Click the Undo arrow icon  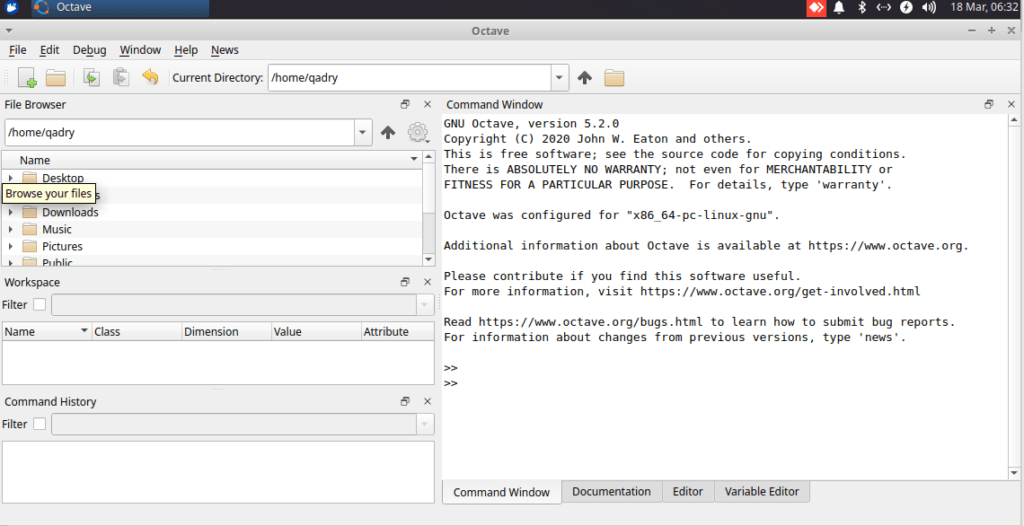tap(150, 78)
